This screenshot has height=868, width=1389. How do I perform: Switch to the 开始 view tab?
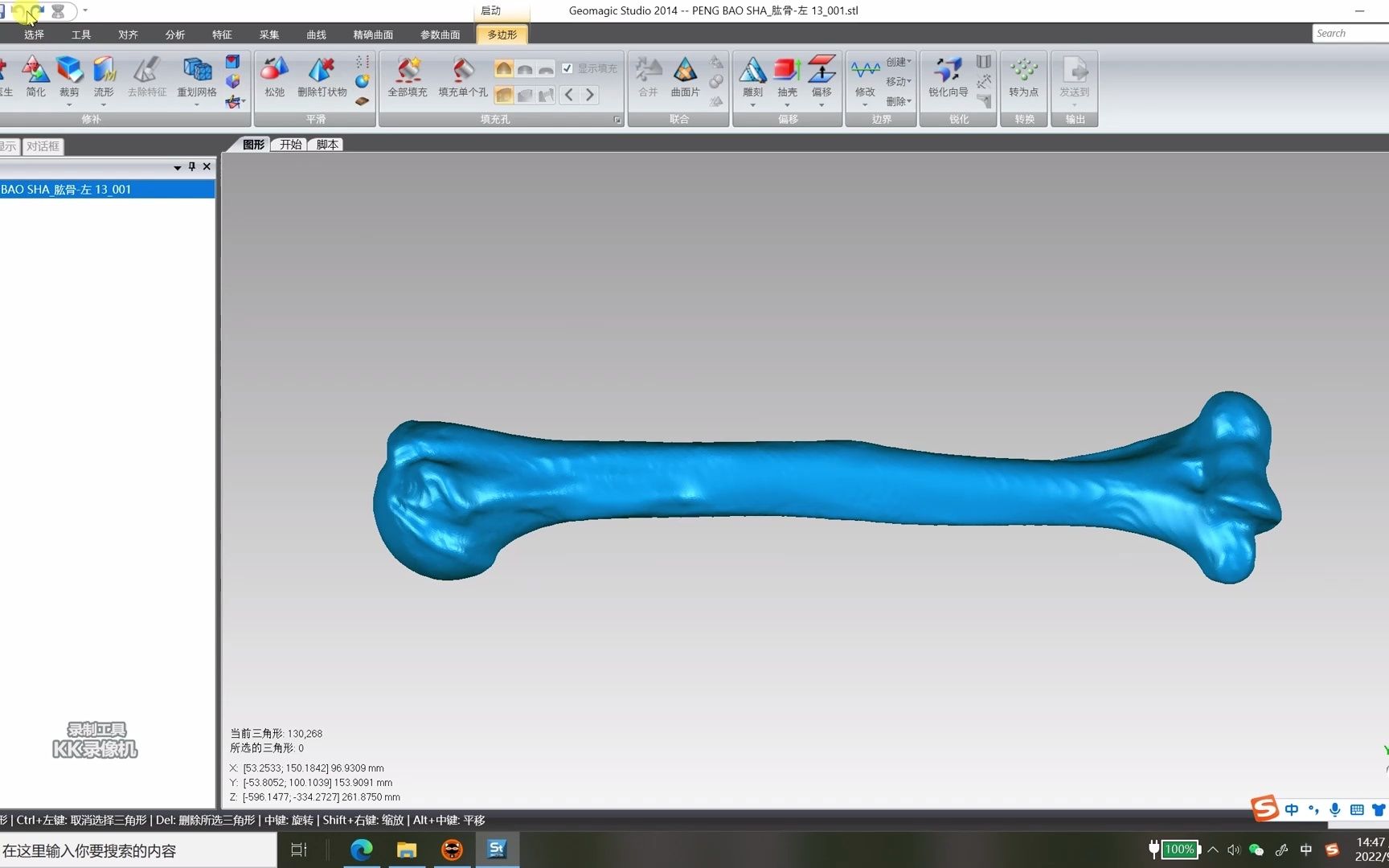click(290, 145)
